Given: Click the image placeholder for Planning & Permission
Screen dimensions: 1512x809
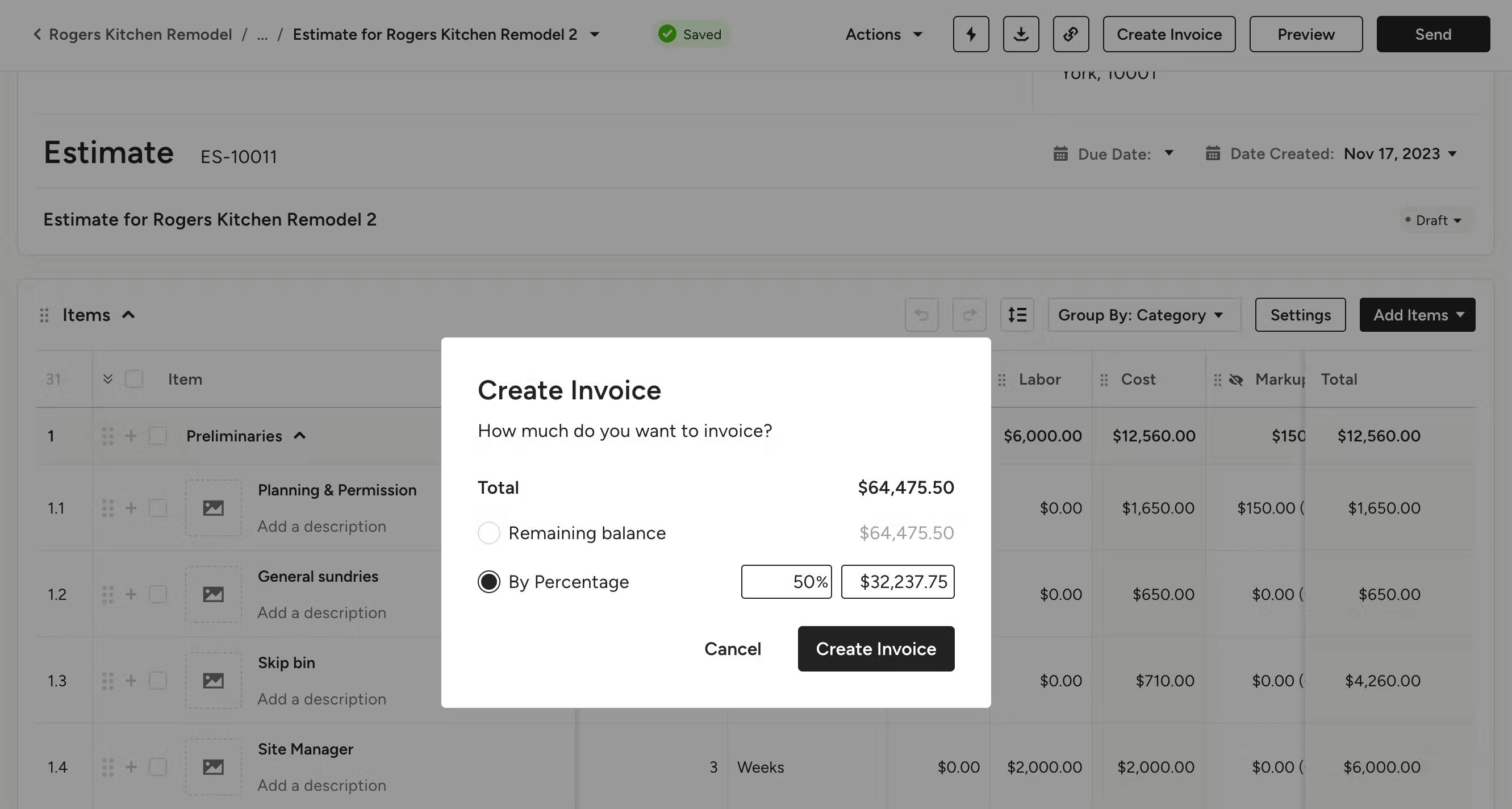Looking at the screenshot, I should point(214,507).
